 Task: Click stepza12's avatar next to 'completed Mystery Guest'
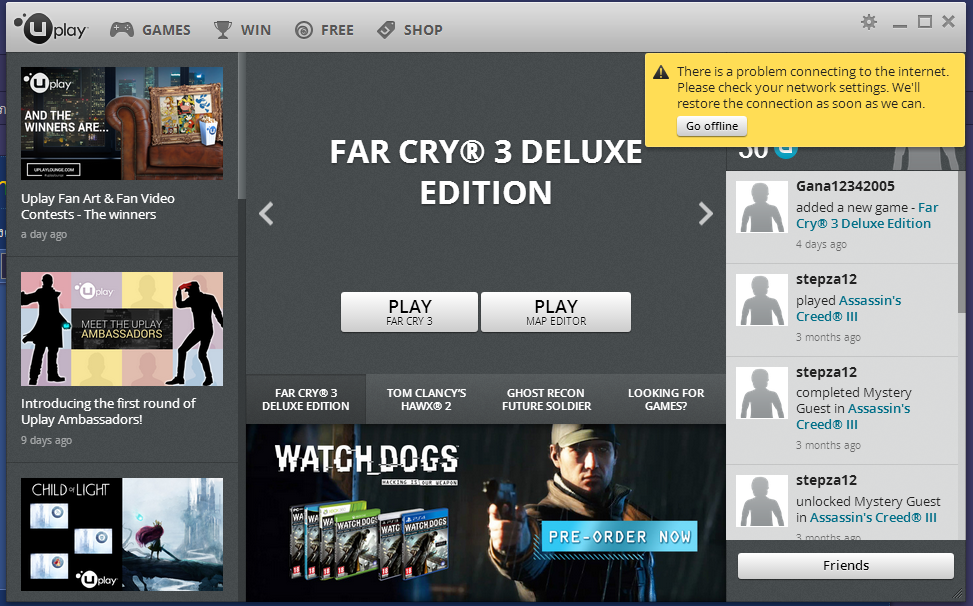[x=761, y=393]
